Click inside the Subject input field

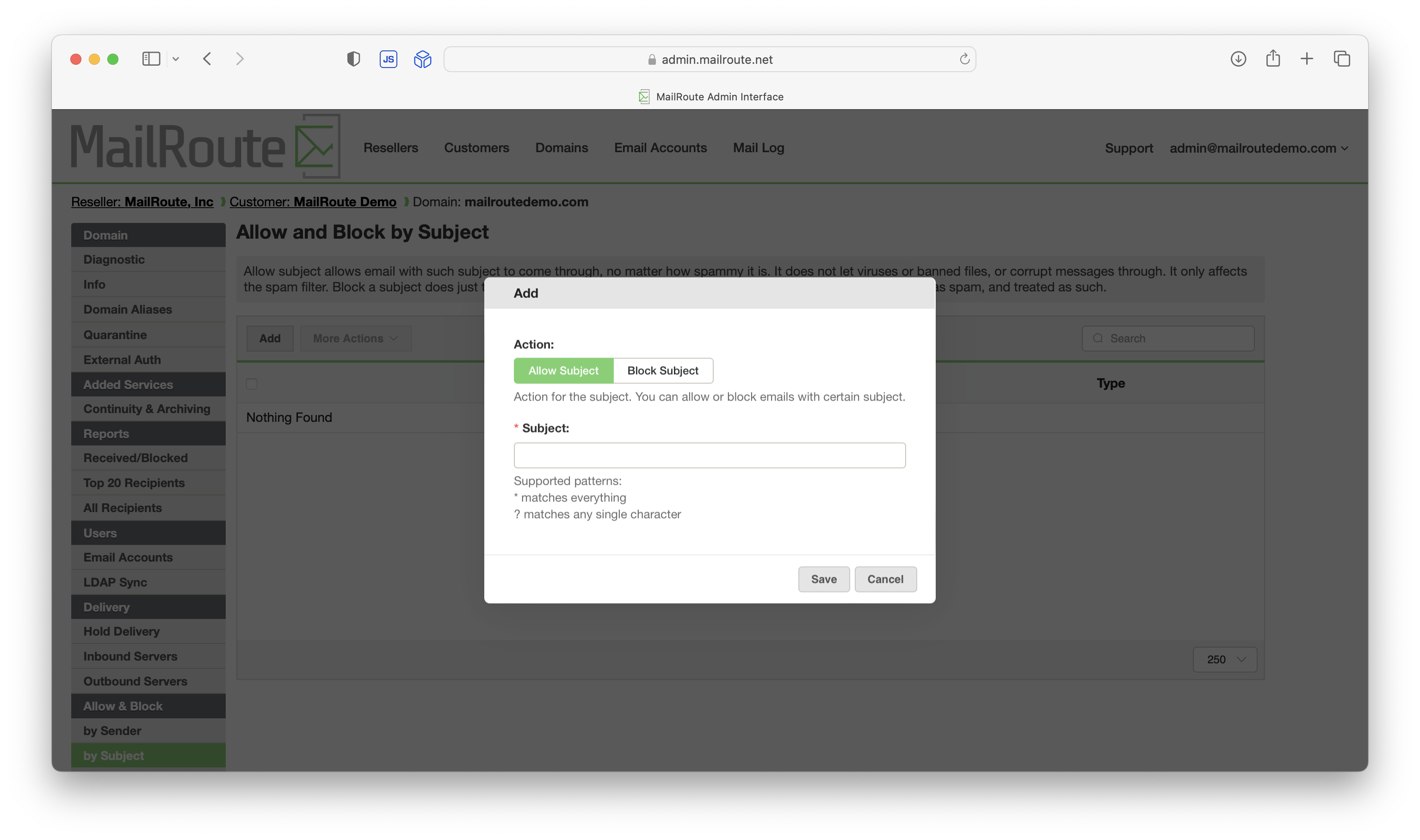coord(709,455)
